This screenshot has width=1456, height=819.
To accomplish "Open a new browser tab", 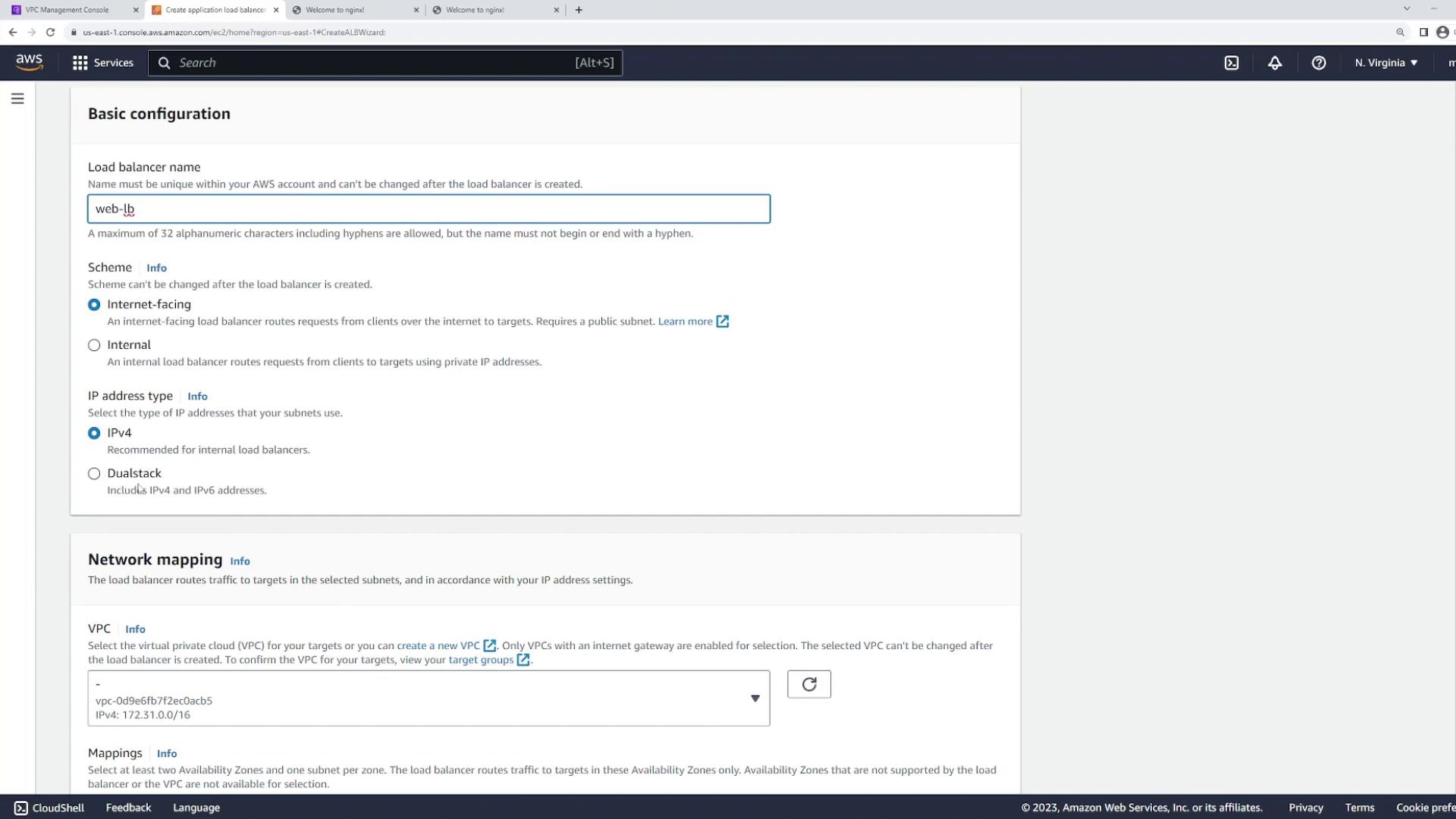I will pyautogui.click(x=579, y=10).
